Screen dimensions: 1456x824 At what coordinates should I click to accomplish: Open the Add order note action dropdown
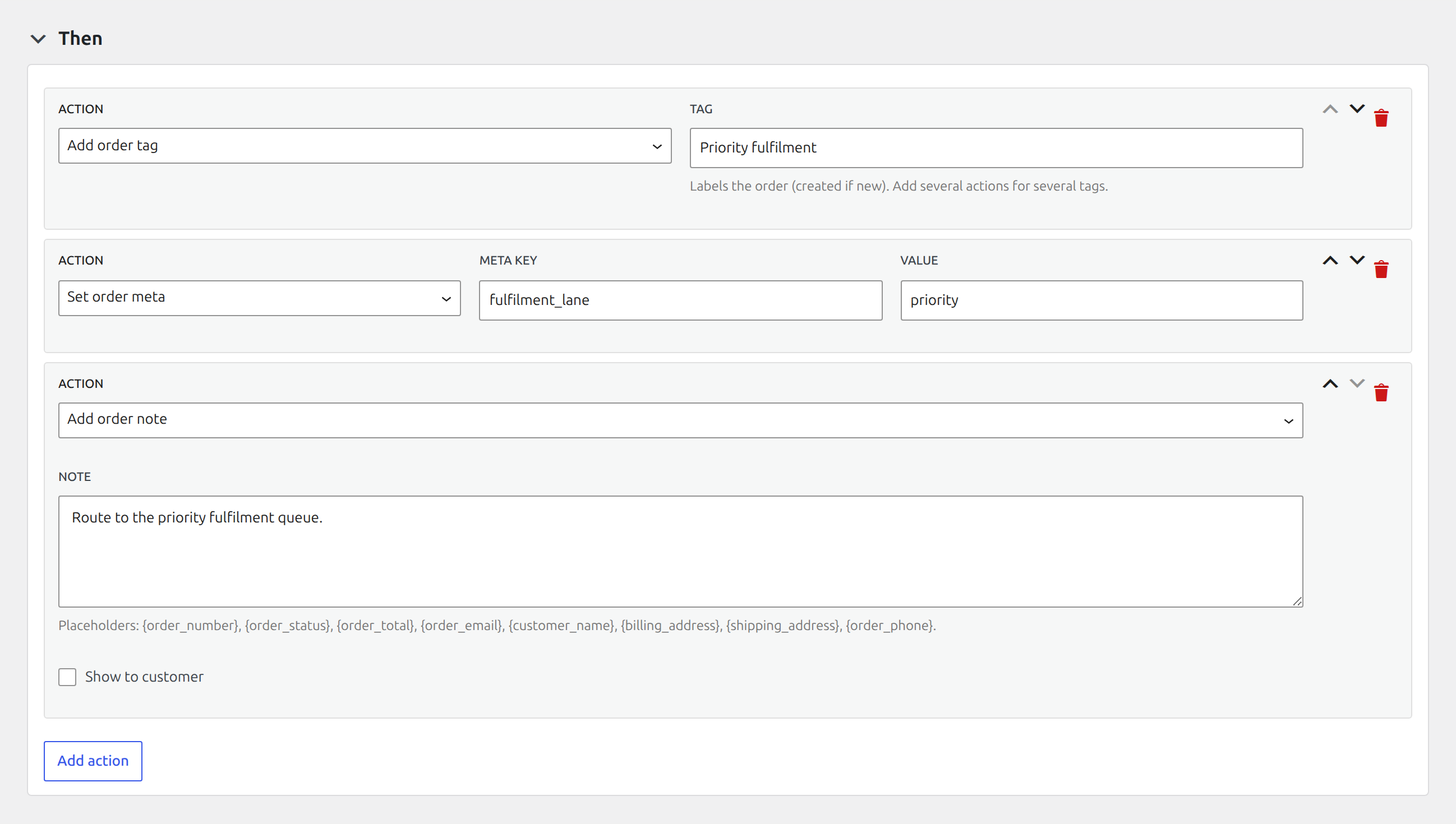pyautogui.click(x=680, y=420)
